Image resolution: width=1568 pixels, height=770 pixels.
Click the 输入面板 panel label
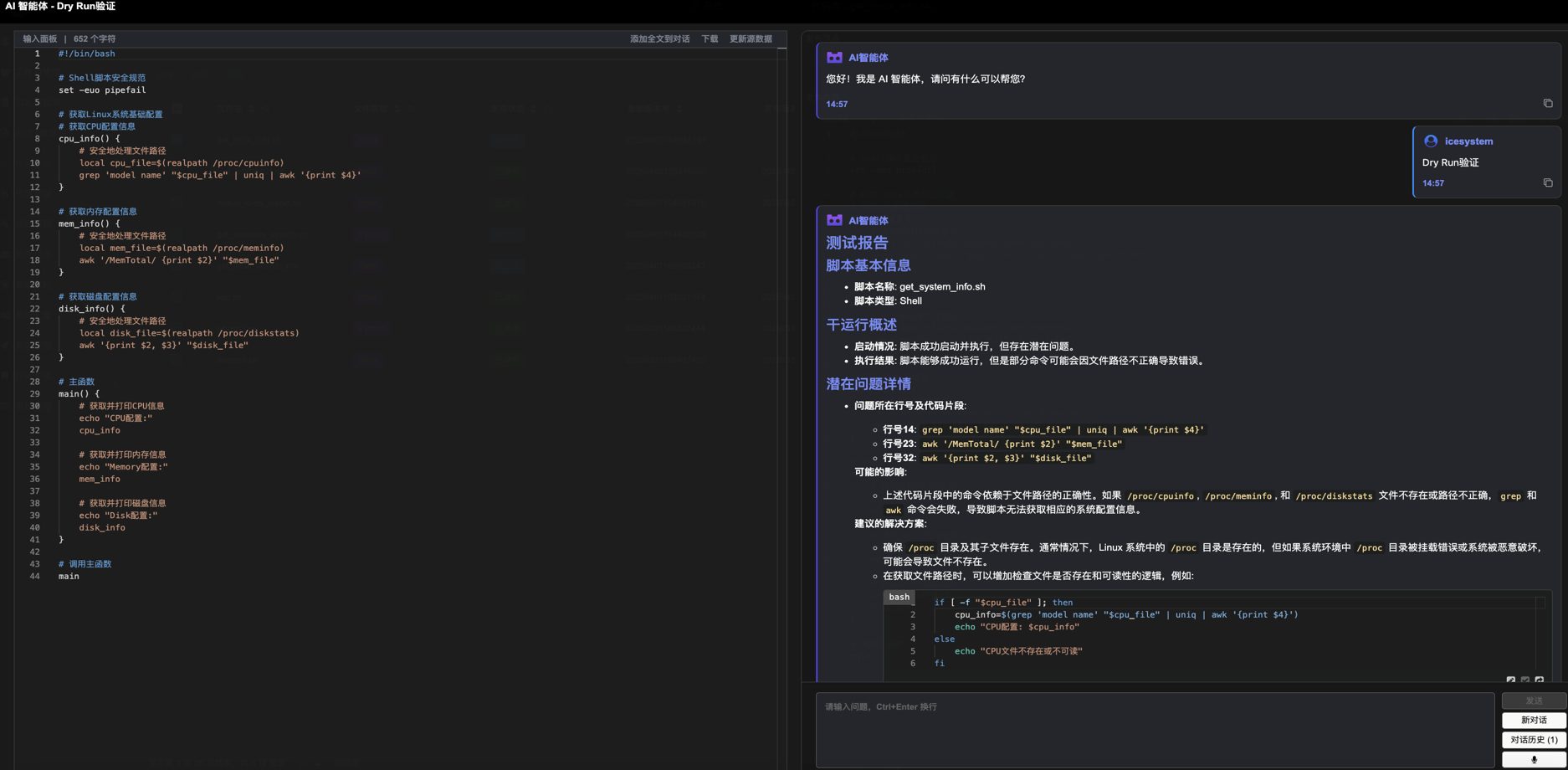(x=40, y=38)
